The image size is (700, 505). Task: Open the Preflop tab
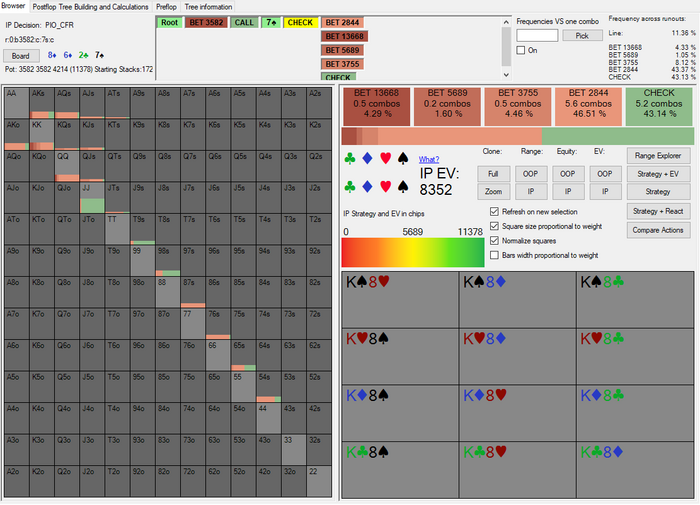(167, 7)
